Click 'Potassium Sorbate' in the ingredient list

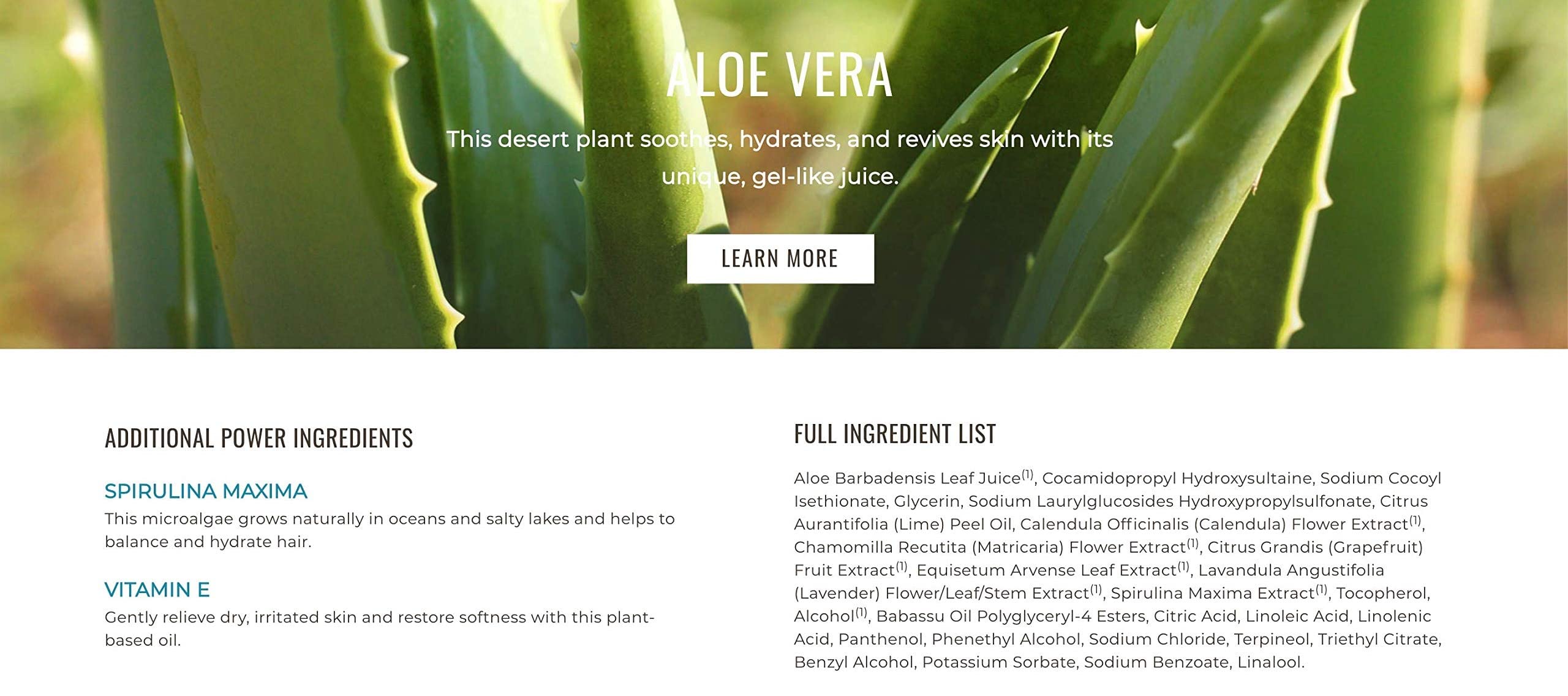pyautogui.click(x=999, y=662)
